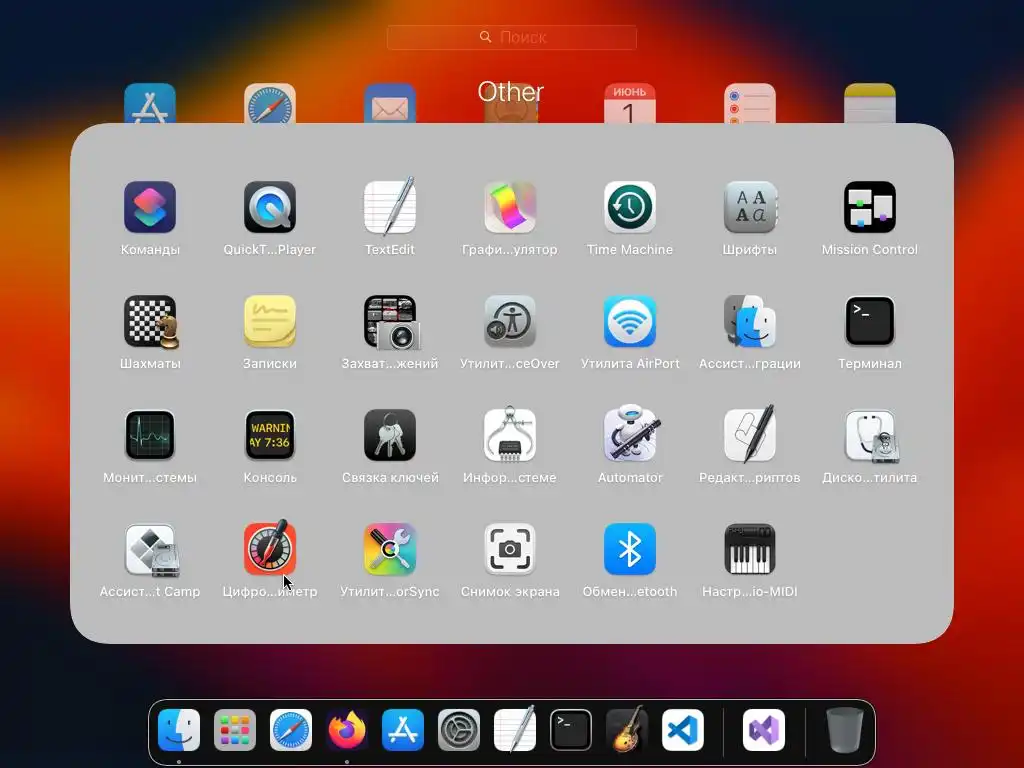1024x768 pixels.
Task: Launch Утилита AirPort
Action: 630,321
